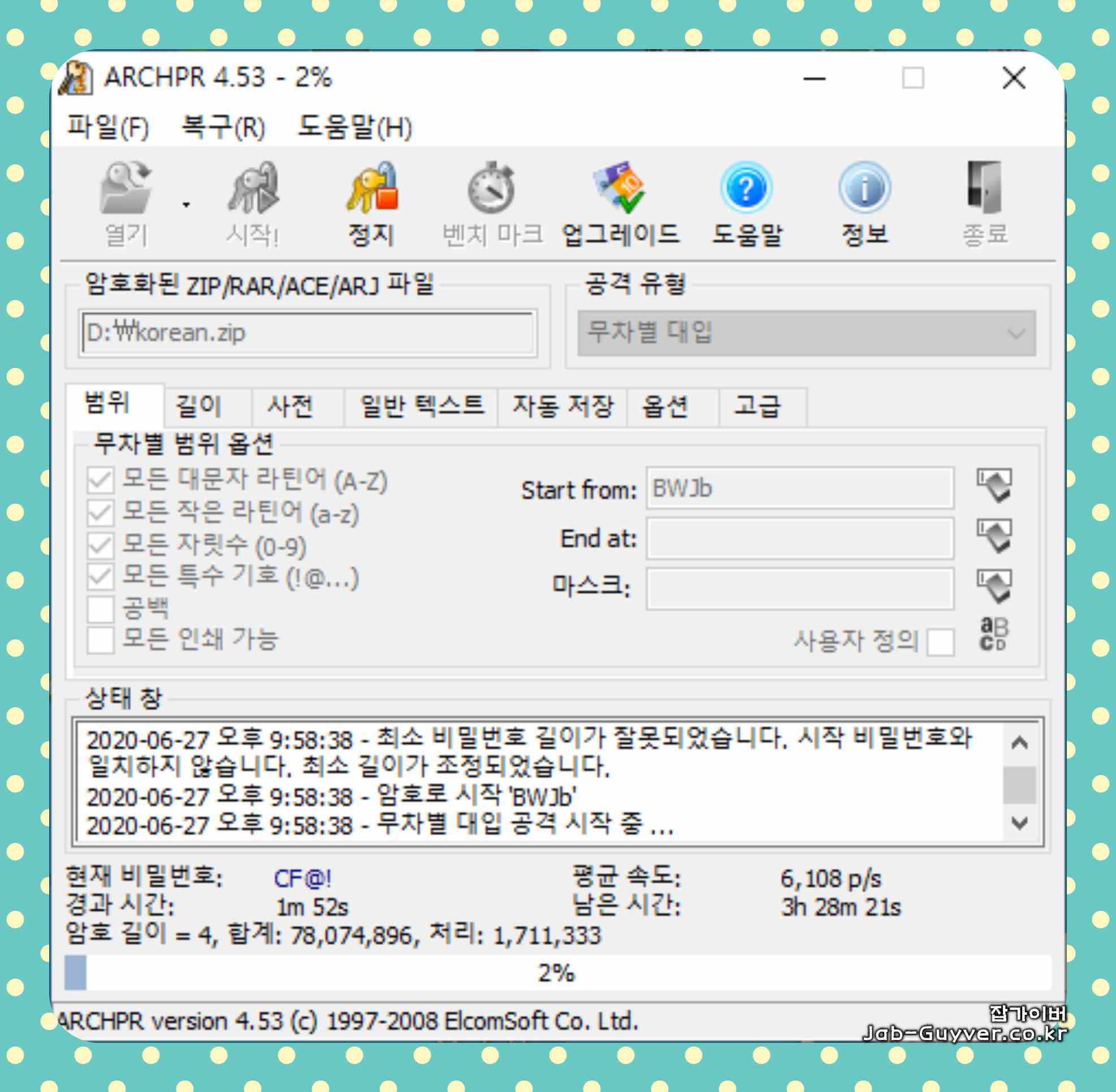This screenshot has width=1116, height=1092.
Task: Toggle the 모든 인쇄 가능 checkbox
Action: pyautogui.click(x=101, y=640)
